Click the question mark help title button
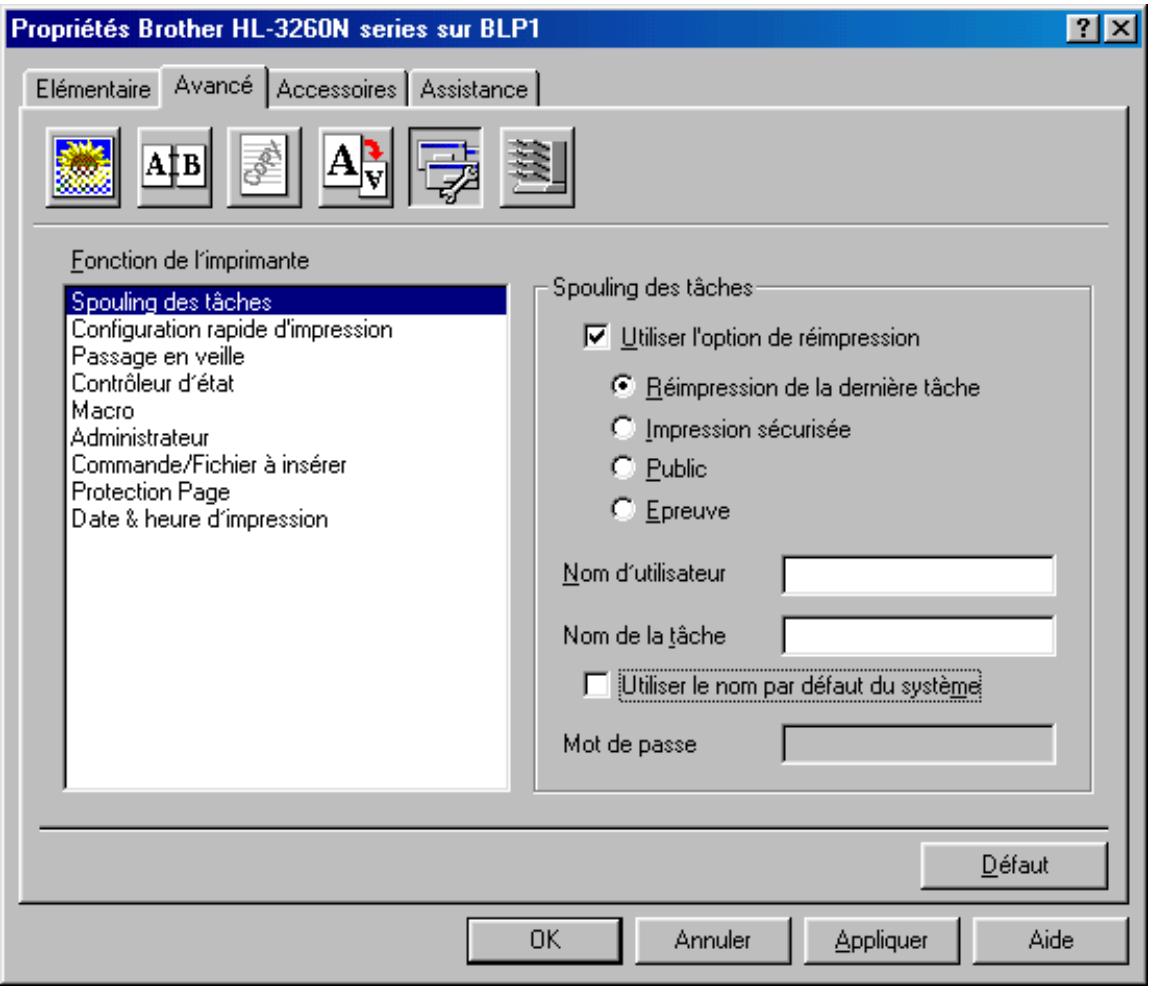The height and width of the screenshot is (992, 1154). point(1083,29)
